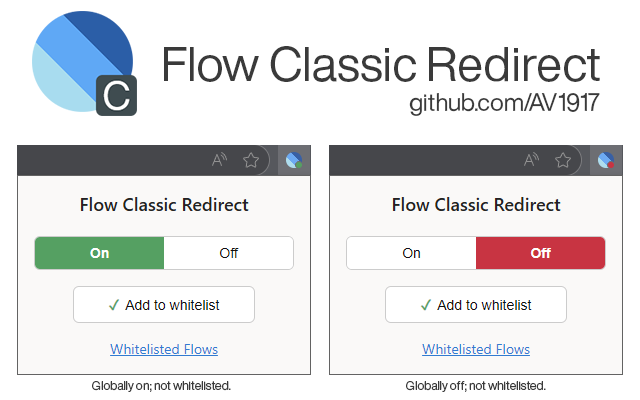This screenshot has width=640, height=400.
Task: Open Whitelisted Flows link in left popup
Action: (164, 349)
